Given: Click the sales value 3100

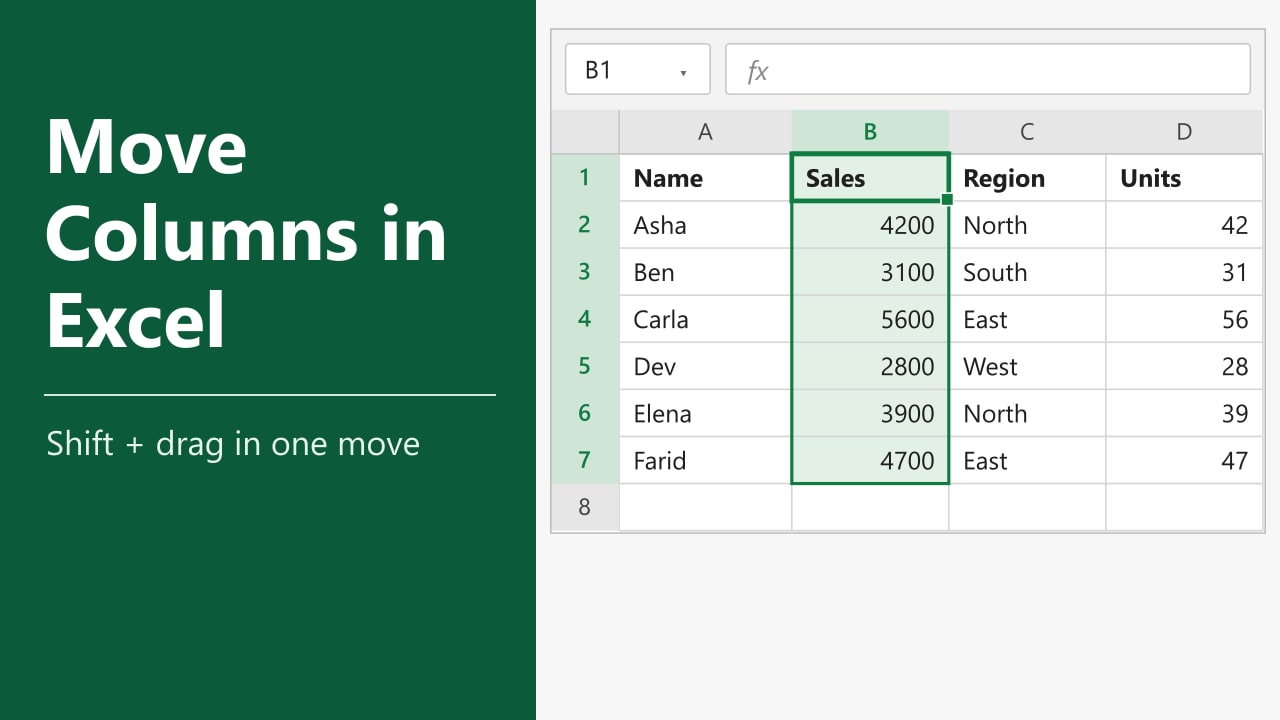Looking at the screenshot, I should (870, 272).
